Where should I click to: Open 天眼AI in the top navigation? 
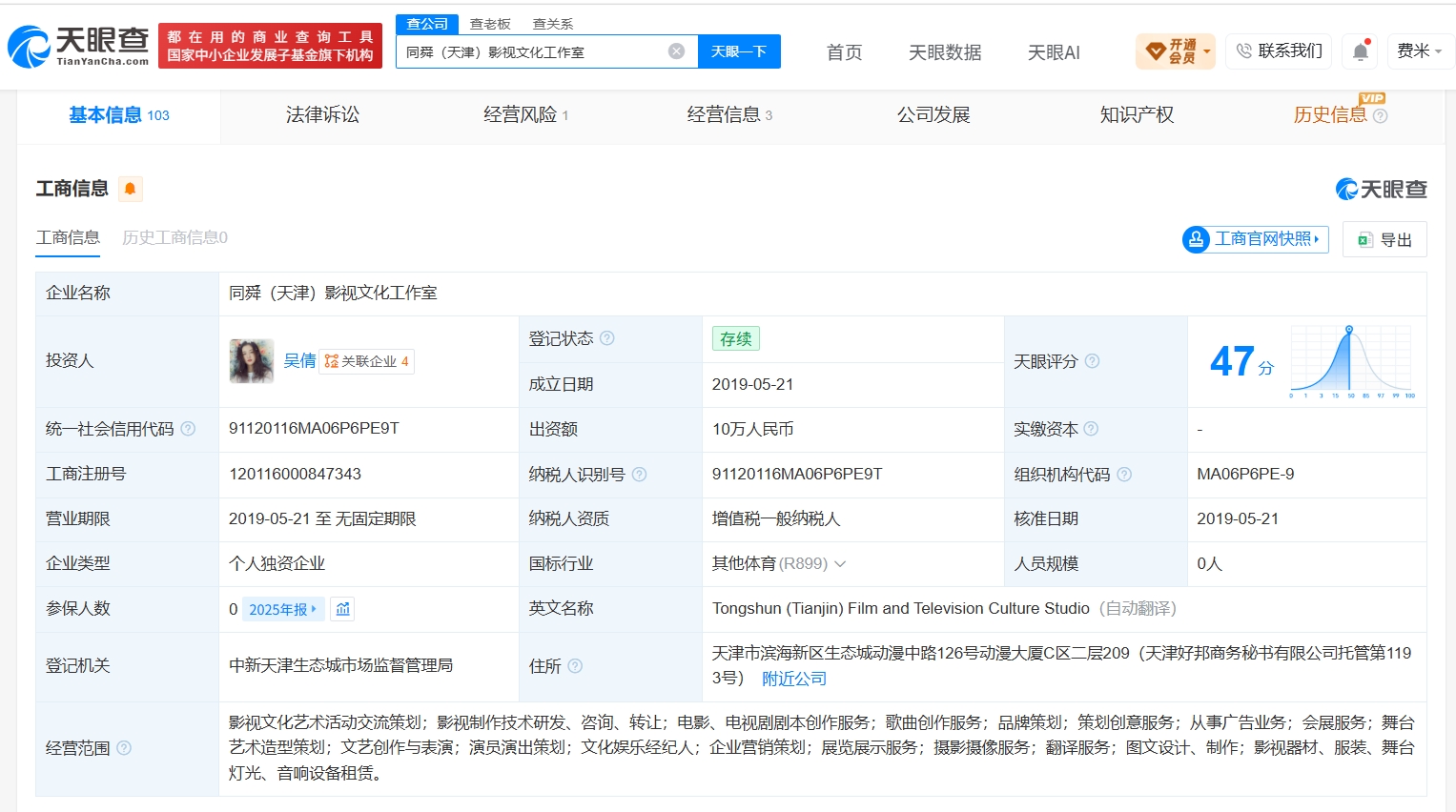1054,52
